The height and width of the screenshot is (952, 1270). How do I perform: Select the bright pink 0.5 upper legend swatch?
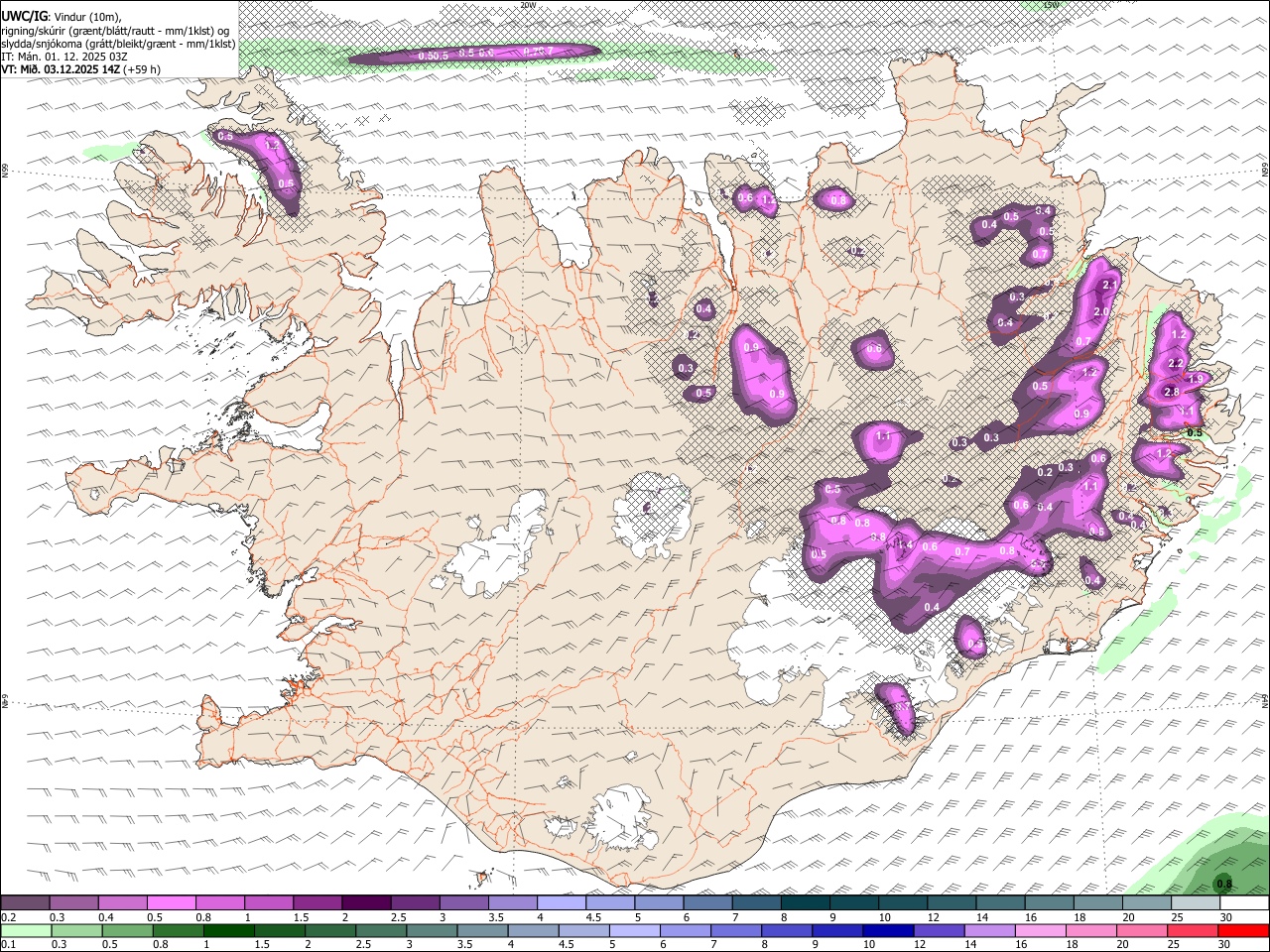tap(172, 903)
